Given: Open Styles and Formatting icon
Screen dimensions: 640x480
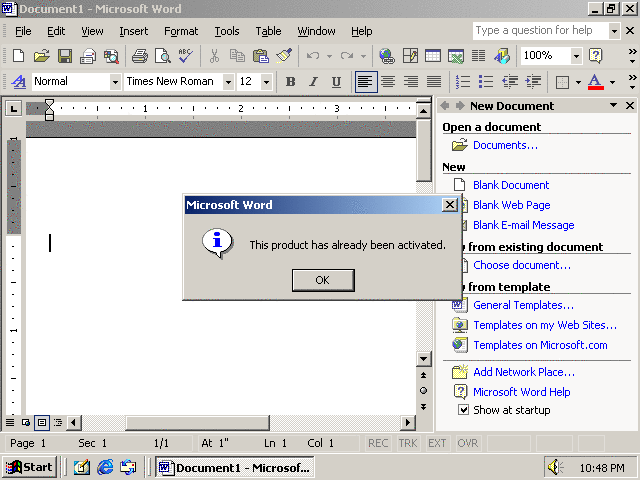Looking at the screenshot, I should pyautogui.click(x=18, y=82).
